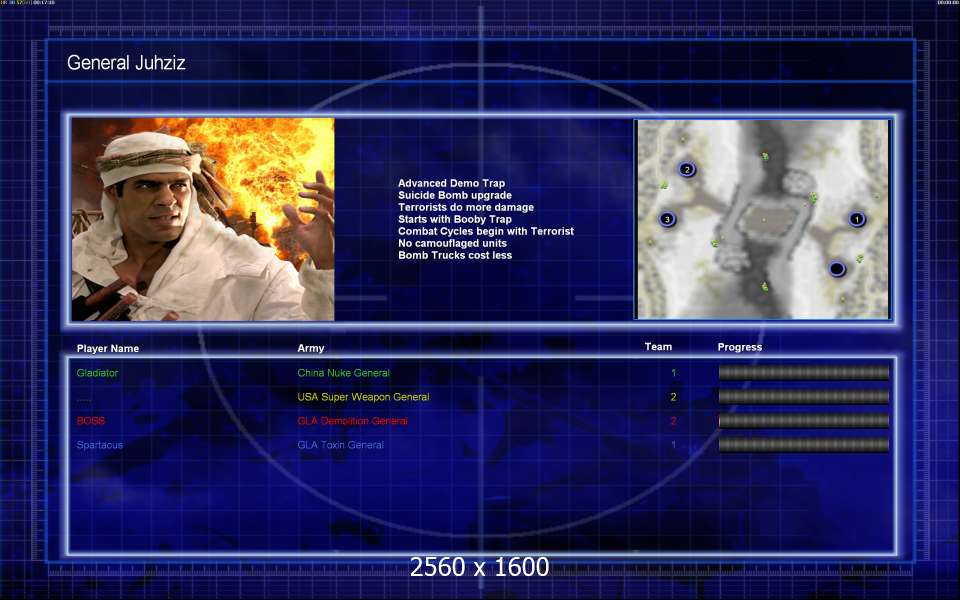Screen dimensions: 960x600
Task: Click team number in Gladiator row
Action: (x=673, y=373)
